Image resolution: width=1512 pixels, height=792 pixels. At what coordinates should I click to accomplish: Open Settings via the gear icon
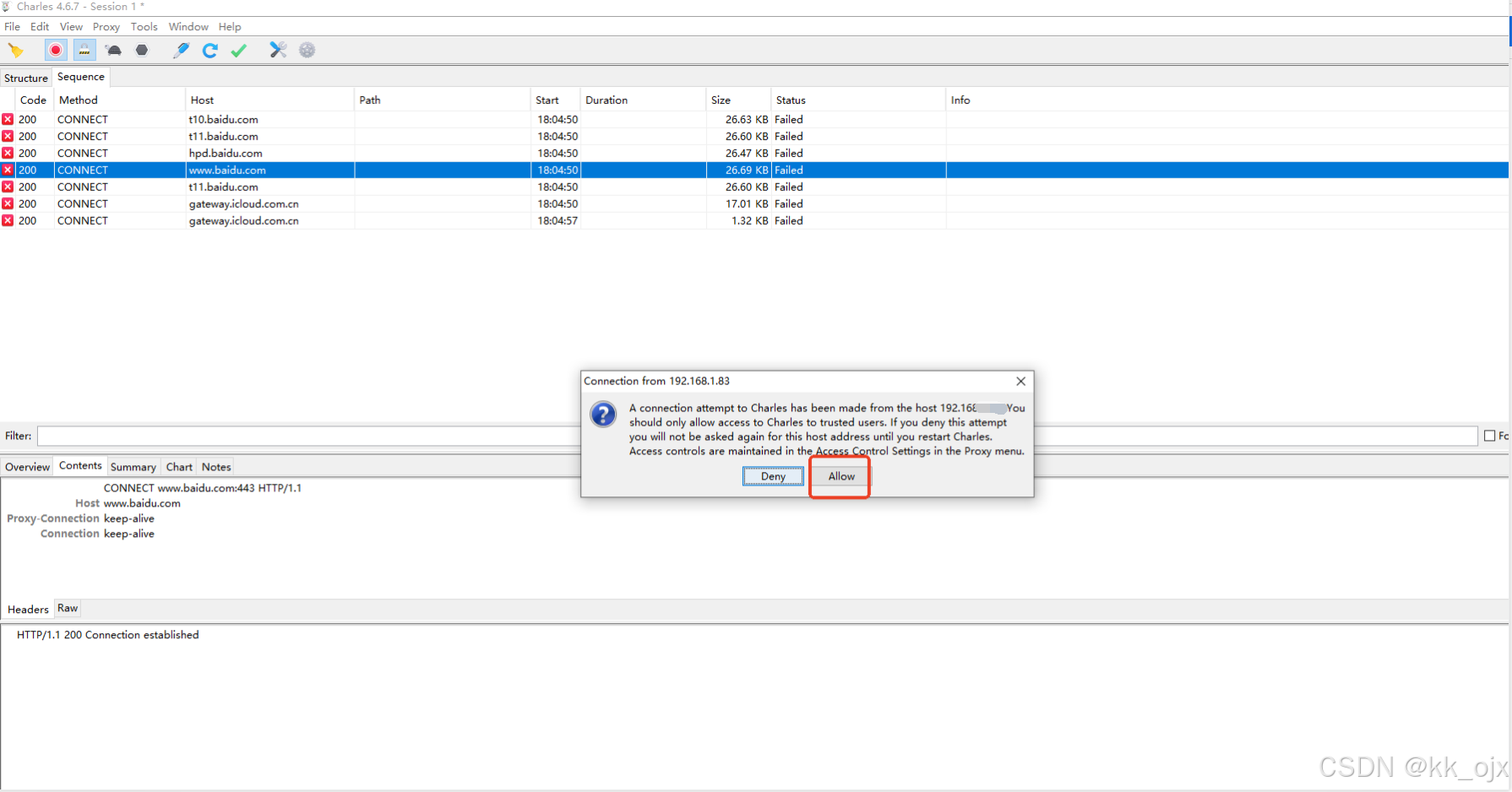click(x=307, y=51)
